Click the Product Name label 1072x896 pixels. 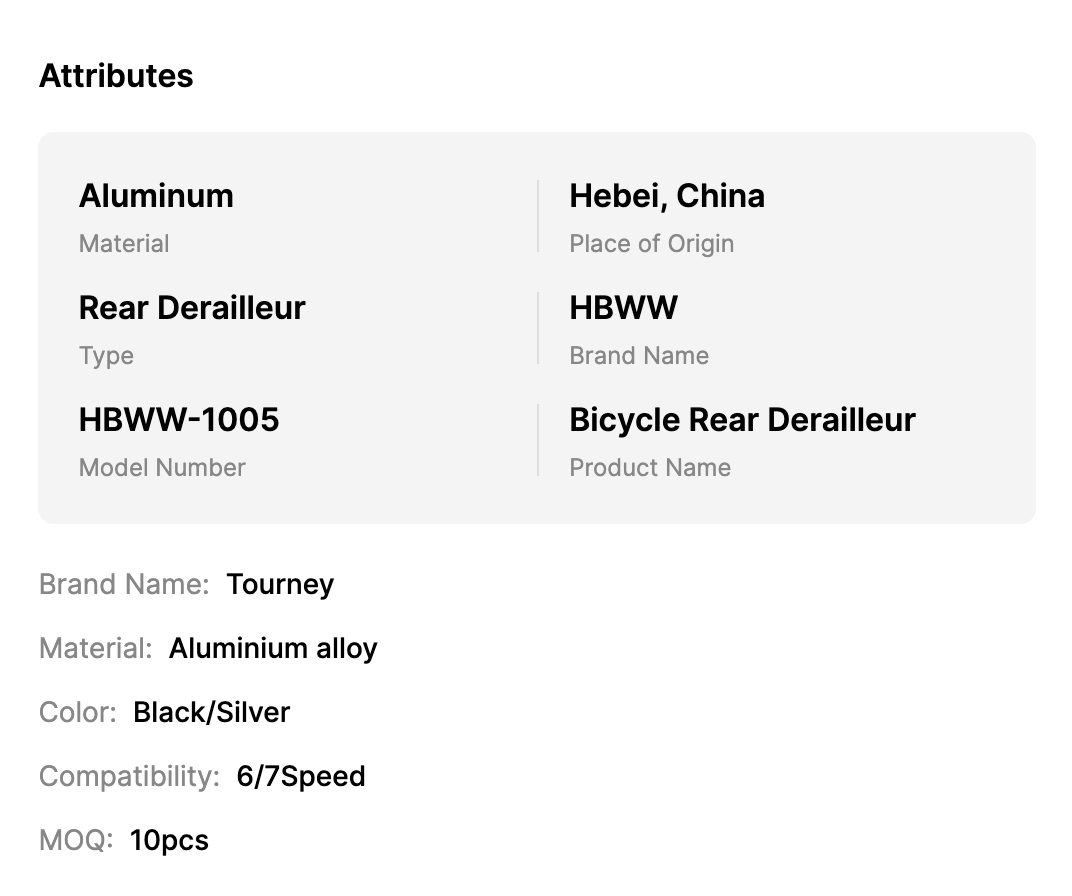pyautogui.click(x=650, y=467)
